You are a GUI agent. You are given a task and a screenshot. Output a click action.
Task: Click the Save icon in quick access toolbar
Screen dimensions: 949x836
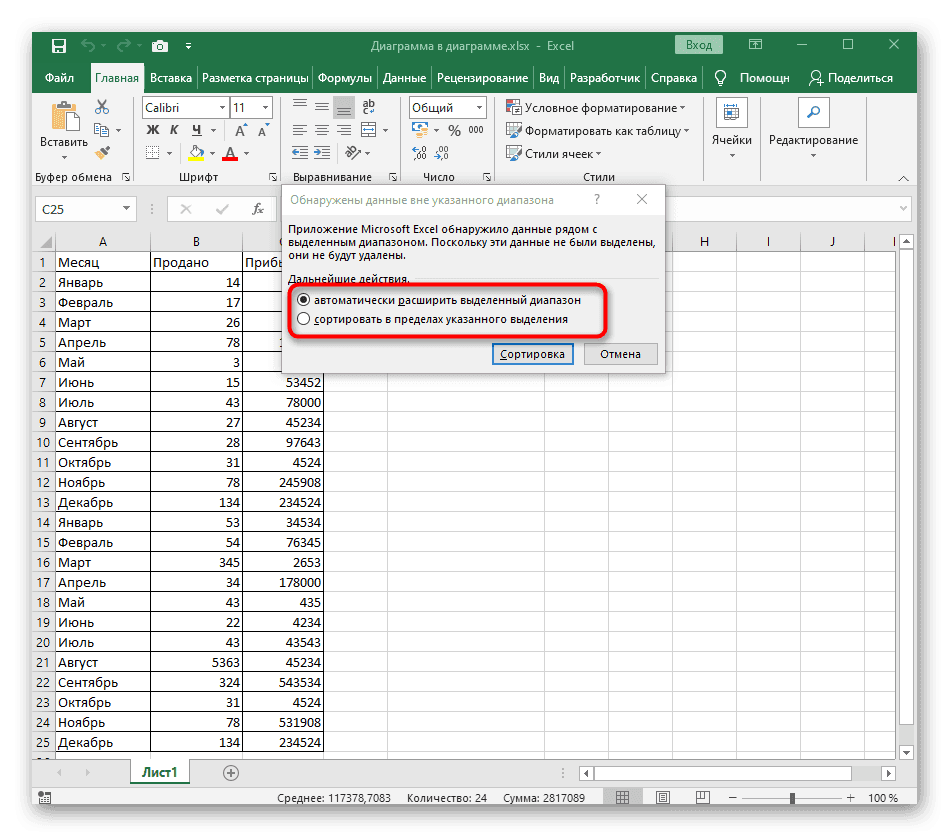59,46
